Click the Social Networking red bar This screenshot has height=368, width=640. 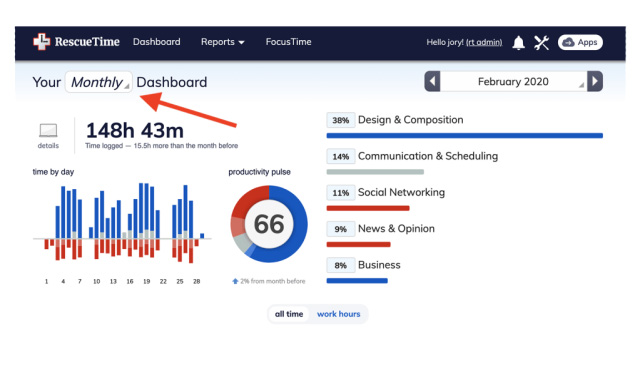pos(368,208)
